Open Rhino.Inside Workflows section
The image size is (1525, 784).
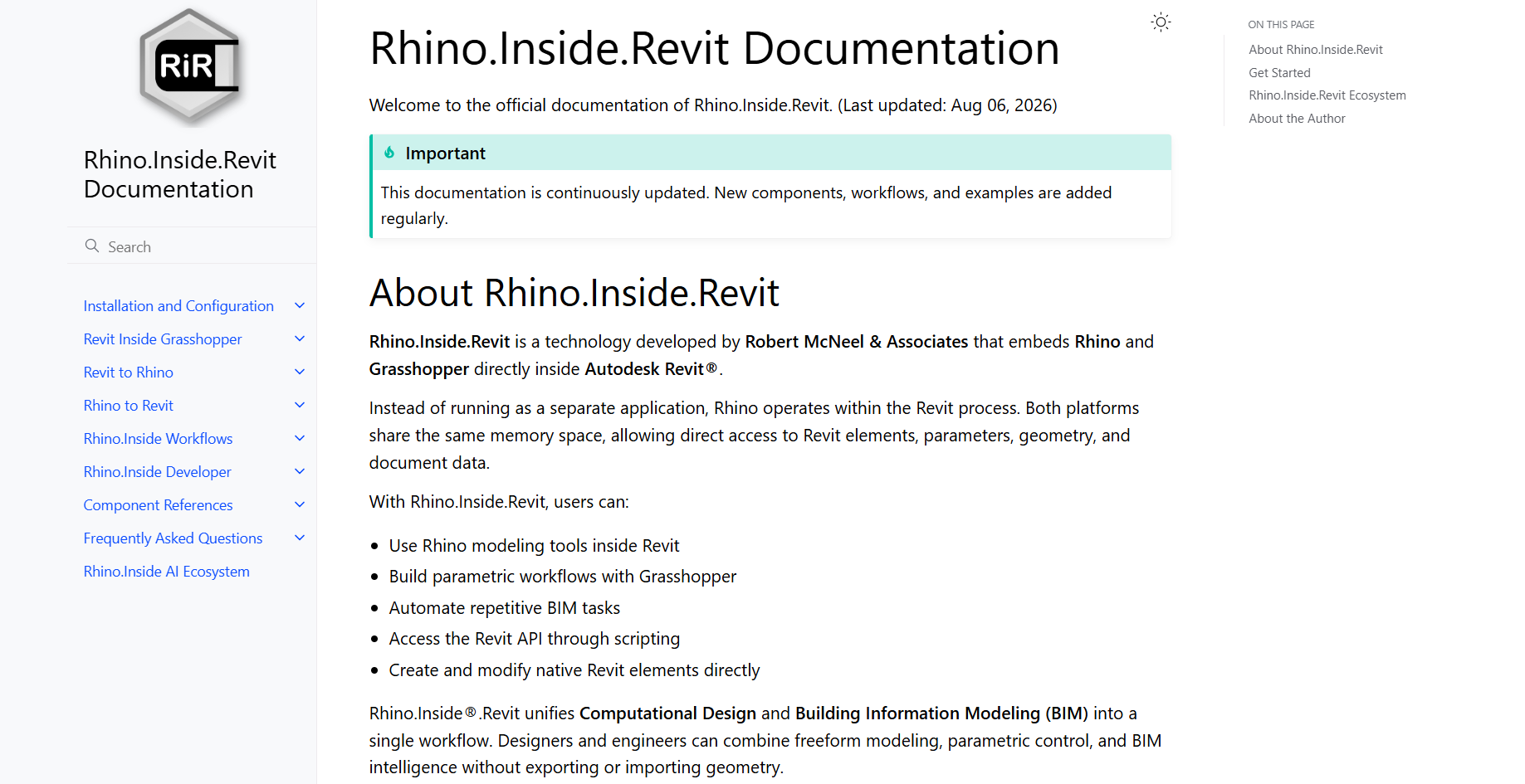158,439
